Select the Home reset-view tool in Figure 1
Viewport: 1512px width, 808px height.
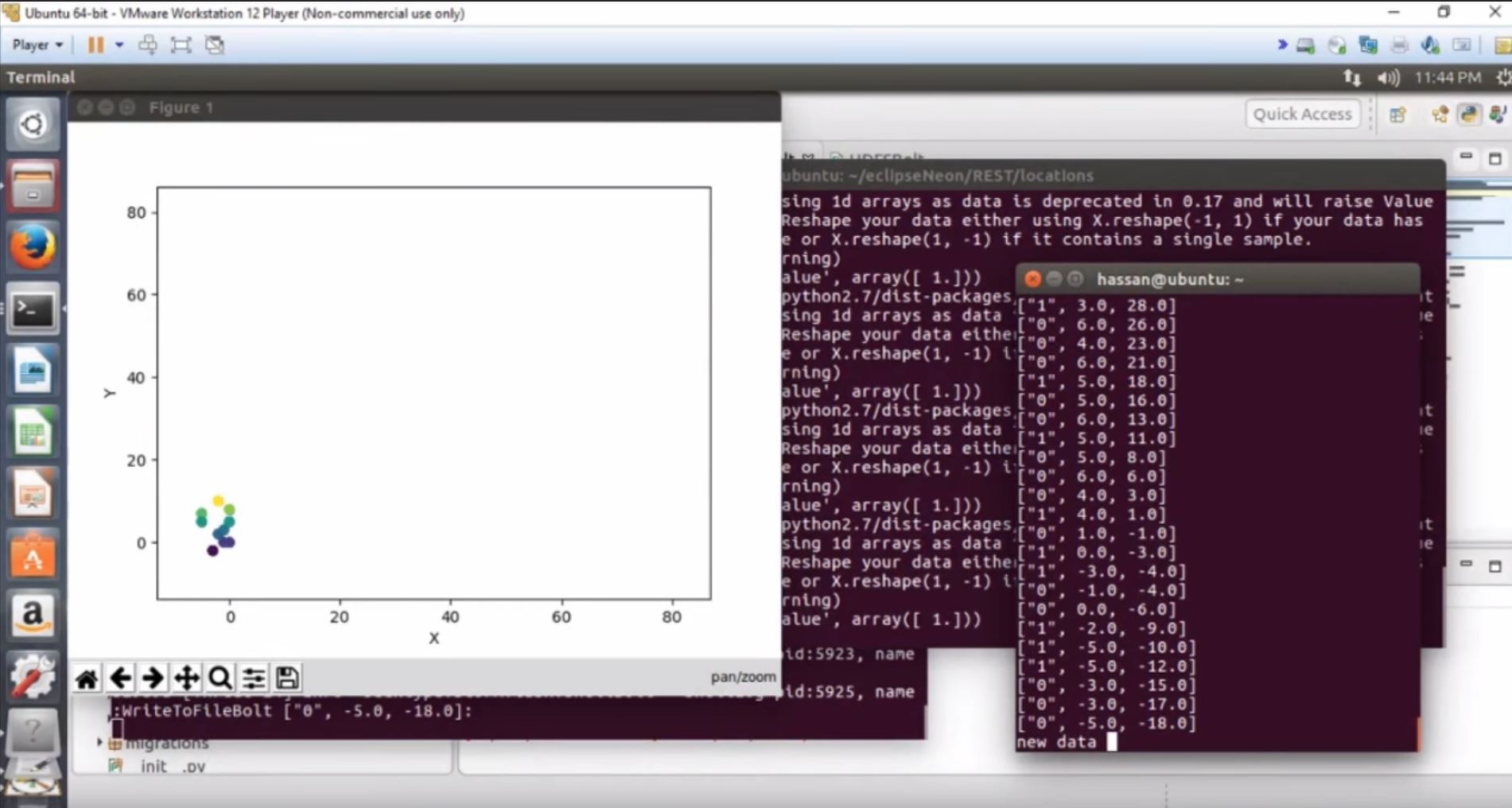(87, 678)
